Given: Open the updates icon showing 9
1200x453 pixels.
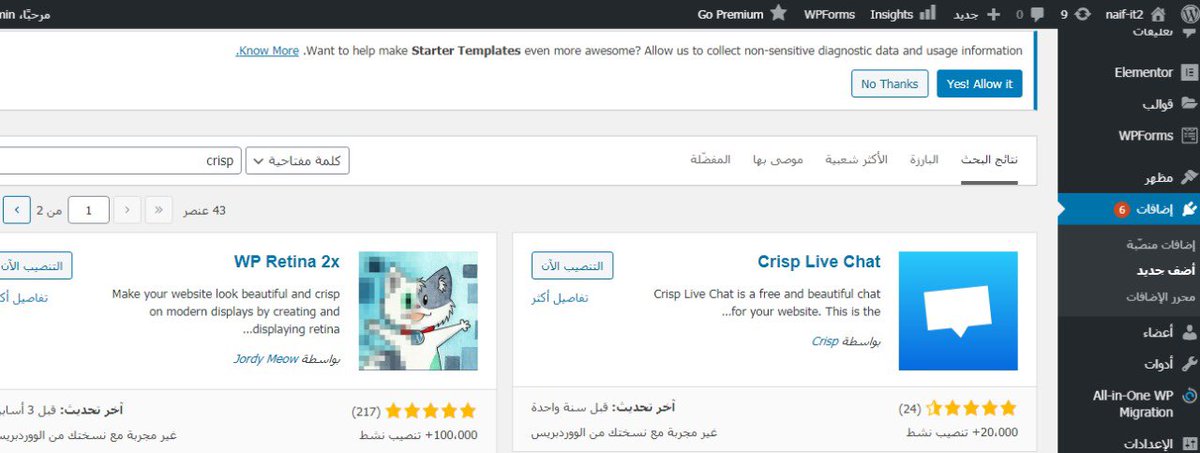Looking at the screenshot, I should 1081,14.
